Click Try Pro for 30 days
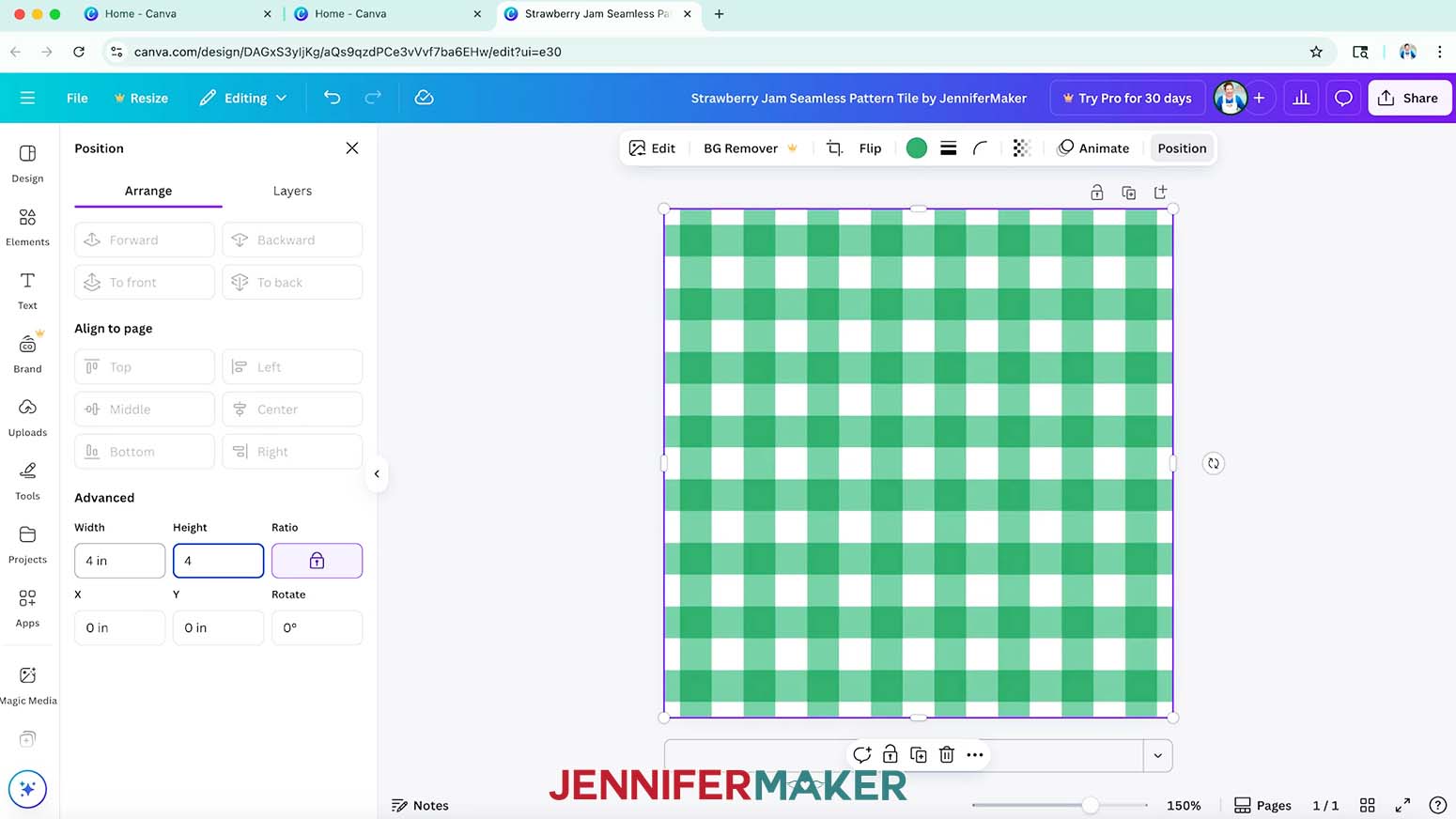 (1126, 98)
